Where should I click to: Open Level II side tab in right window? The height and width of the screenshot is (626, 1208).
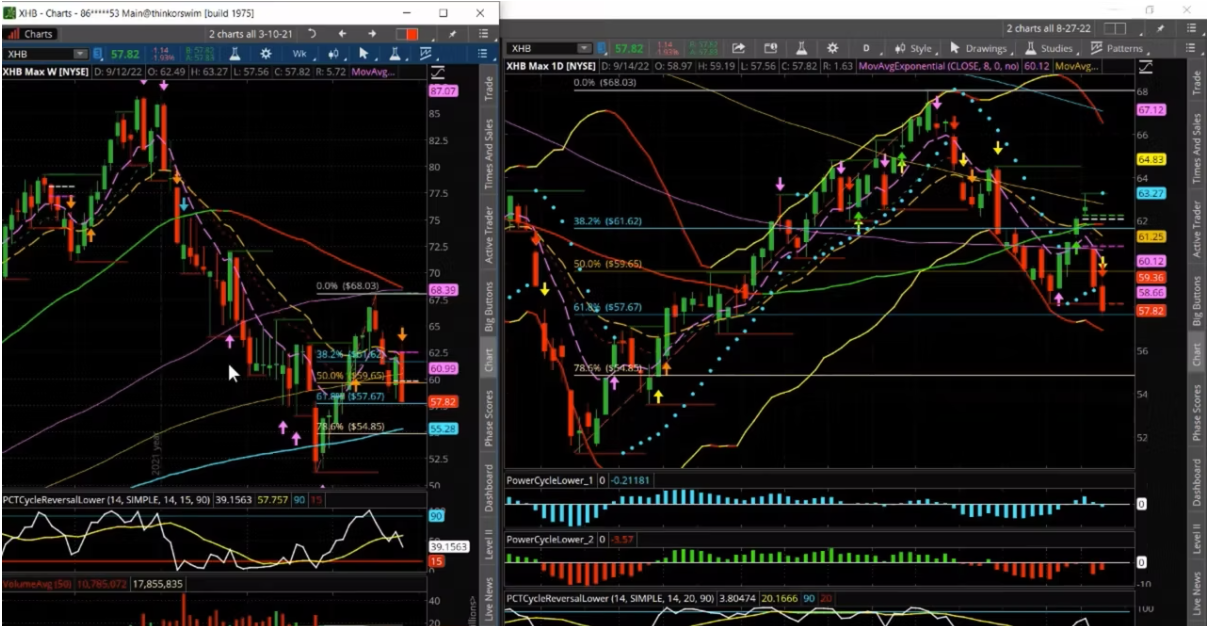(x=1198, y=541)
